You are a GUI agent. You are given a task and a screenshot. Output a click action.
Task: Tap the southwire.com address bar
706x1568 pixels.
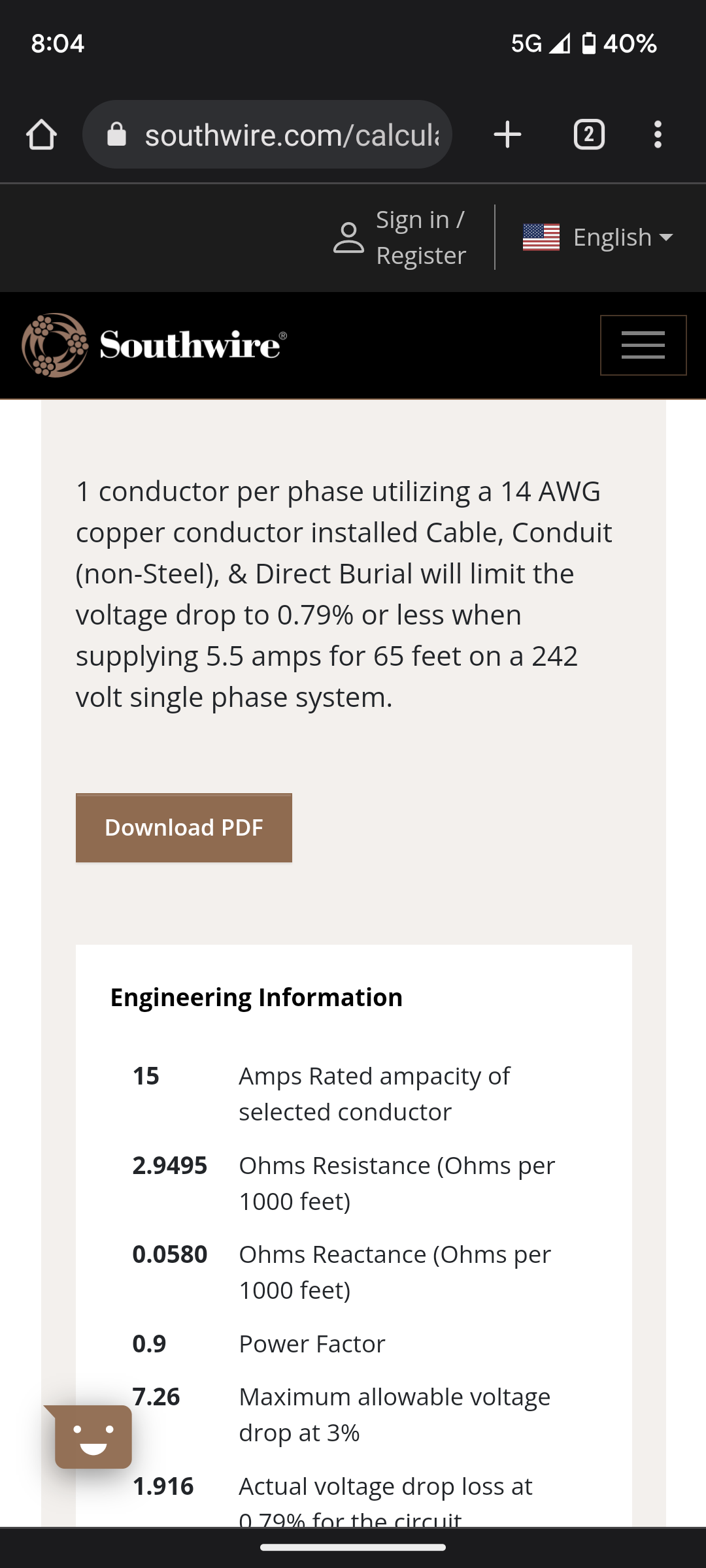coord(267,135)
